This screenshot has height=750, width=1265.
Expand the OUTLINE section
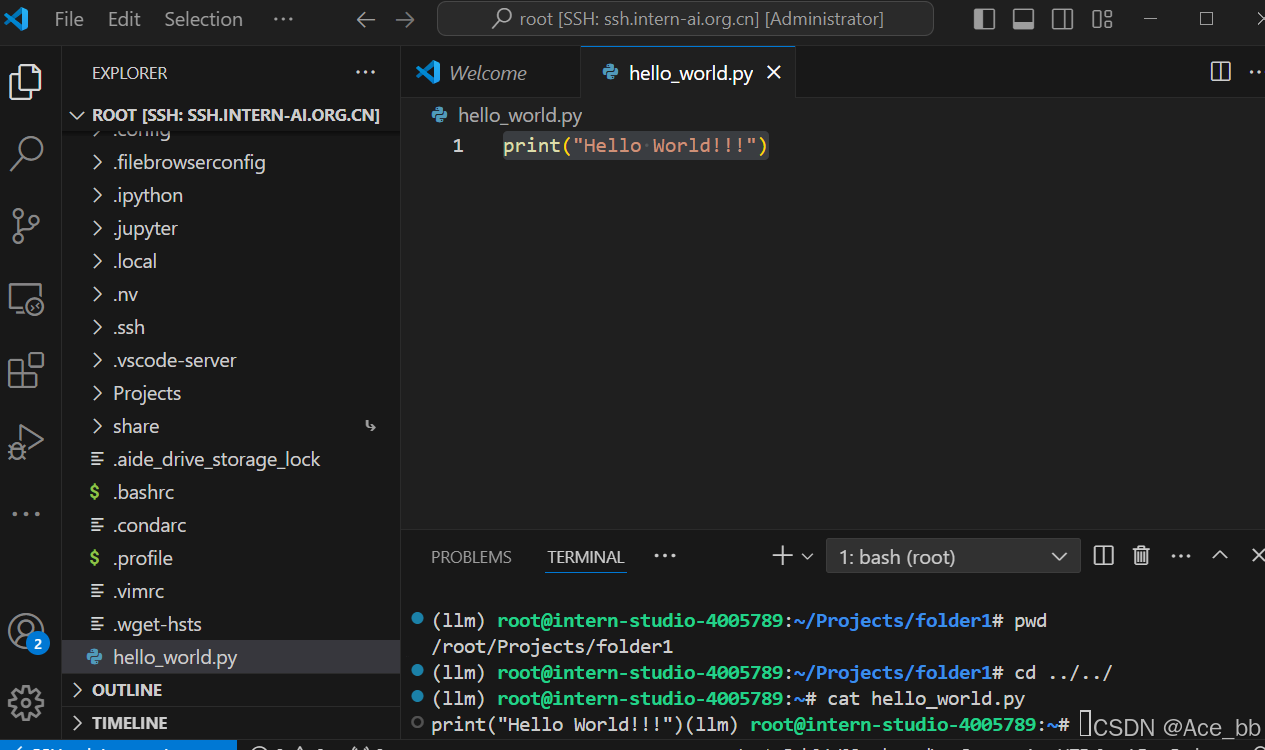[231, 690]
